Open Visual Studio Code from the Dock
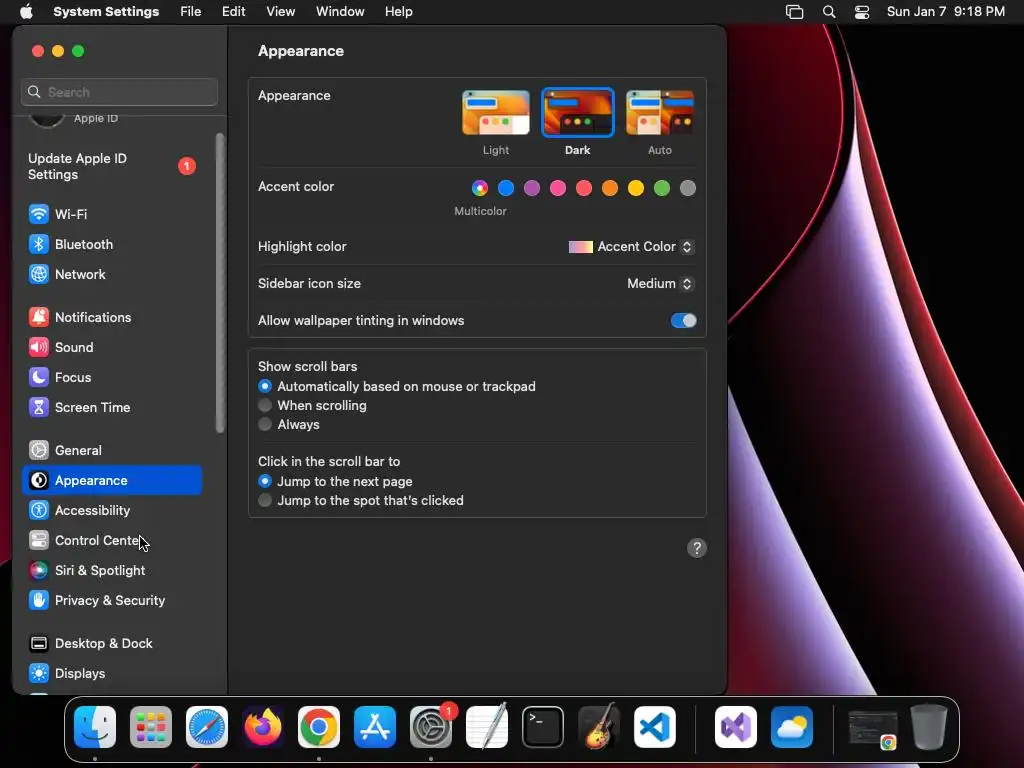 (655, 727)
